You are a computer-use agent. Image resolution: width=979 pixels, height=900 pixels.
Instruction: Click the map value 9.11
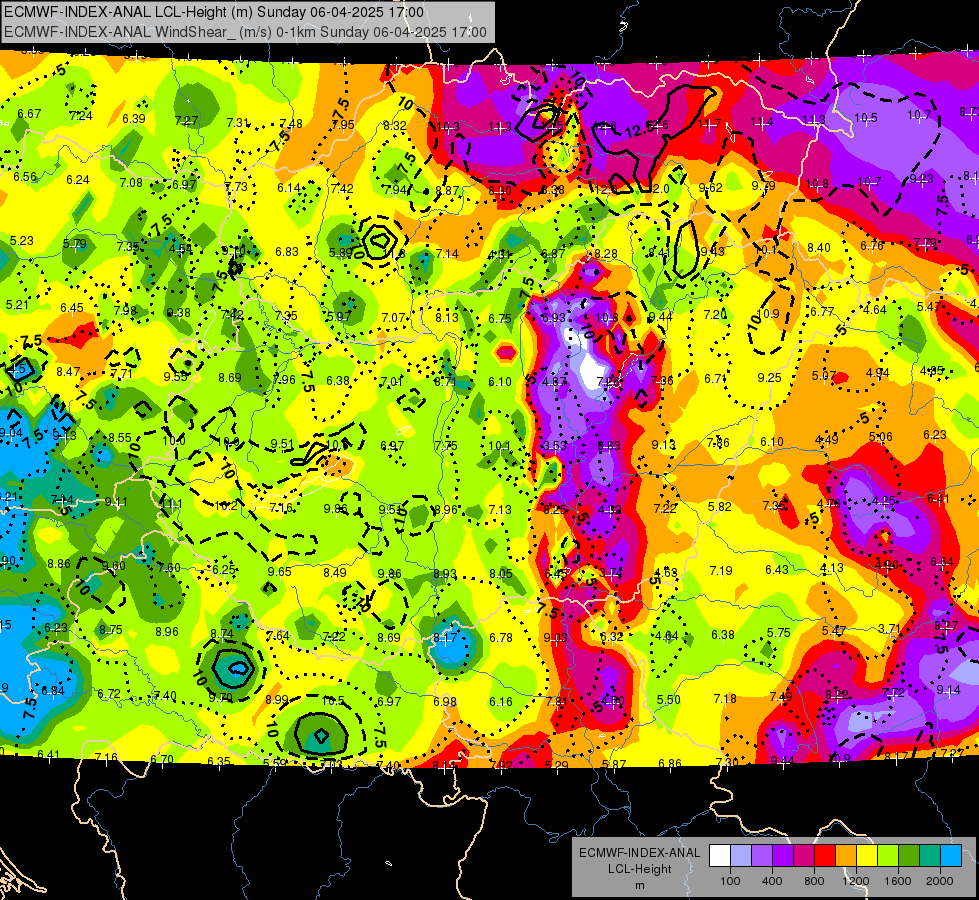point(116,502)
